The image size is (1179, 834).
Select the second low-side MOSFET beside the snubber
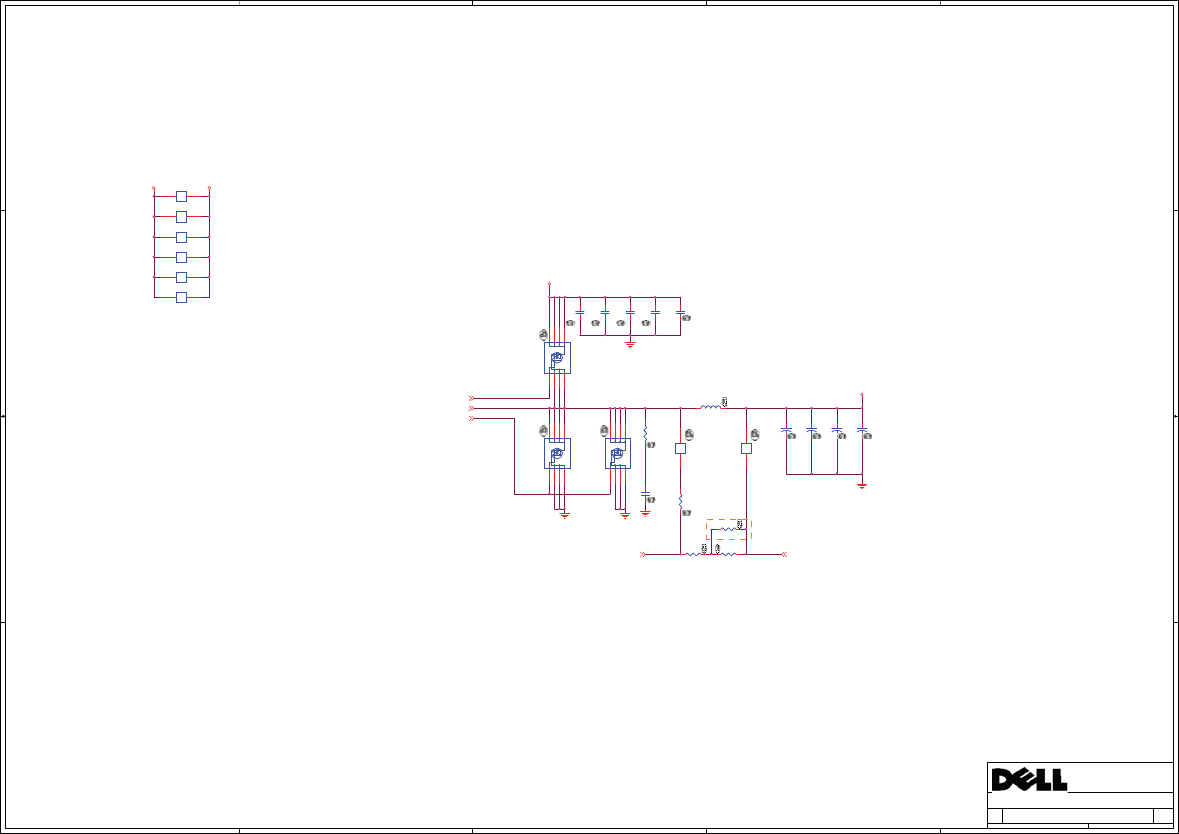[618, 453]
